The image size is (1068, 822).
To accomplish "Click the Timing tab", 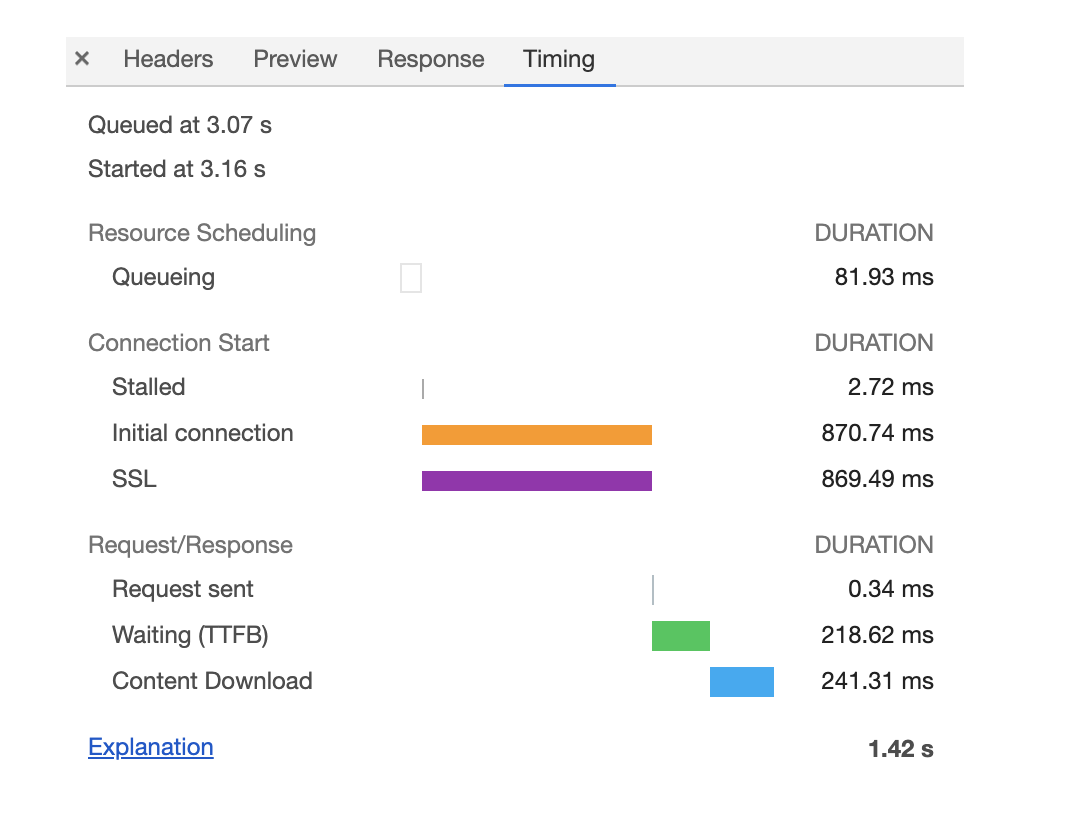I will click(x=559, y=59).
